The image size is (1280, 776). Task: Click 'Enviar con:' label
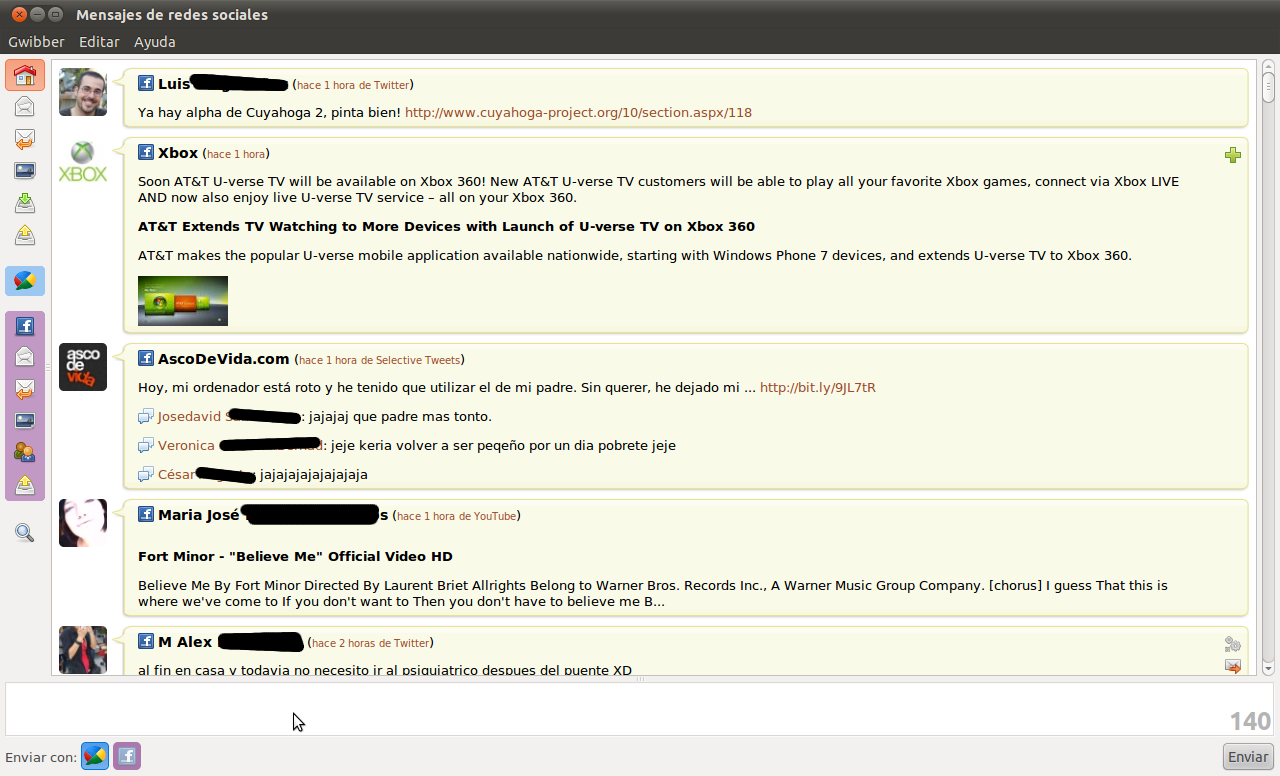[x=41, y=757]
